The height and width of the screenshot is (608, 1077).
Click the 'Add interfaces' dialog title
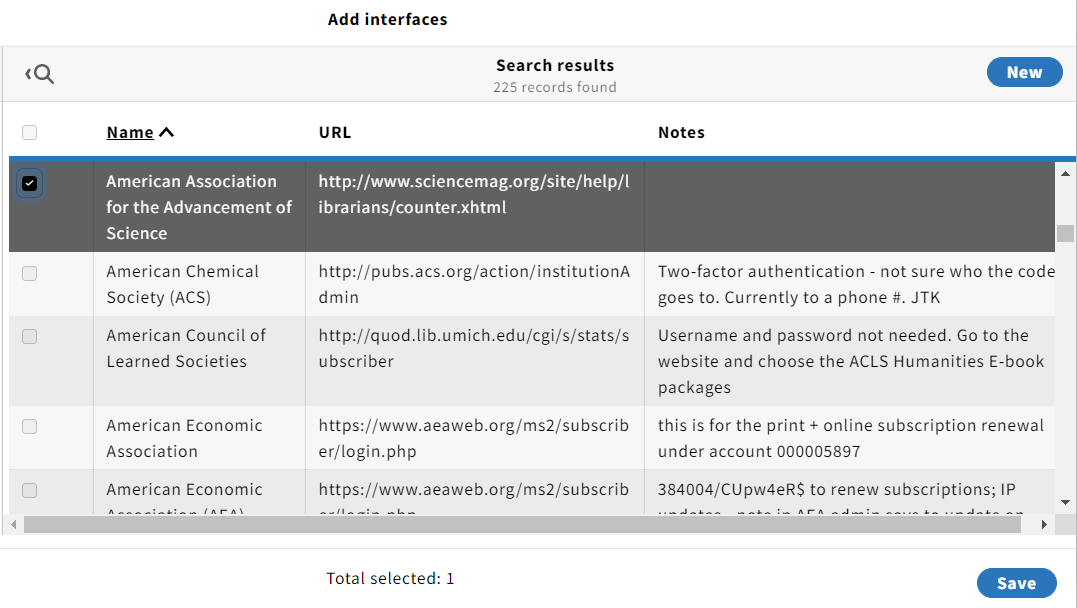point(387,19)
